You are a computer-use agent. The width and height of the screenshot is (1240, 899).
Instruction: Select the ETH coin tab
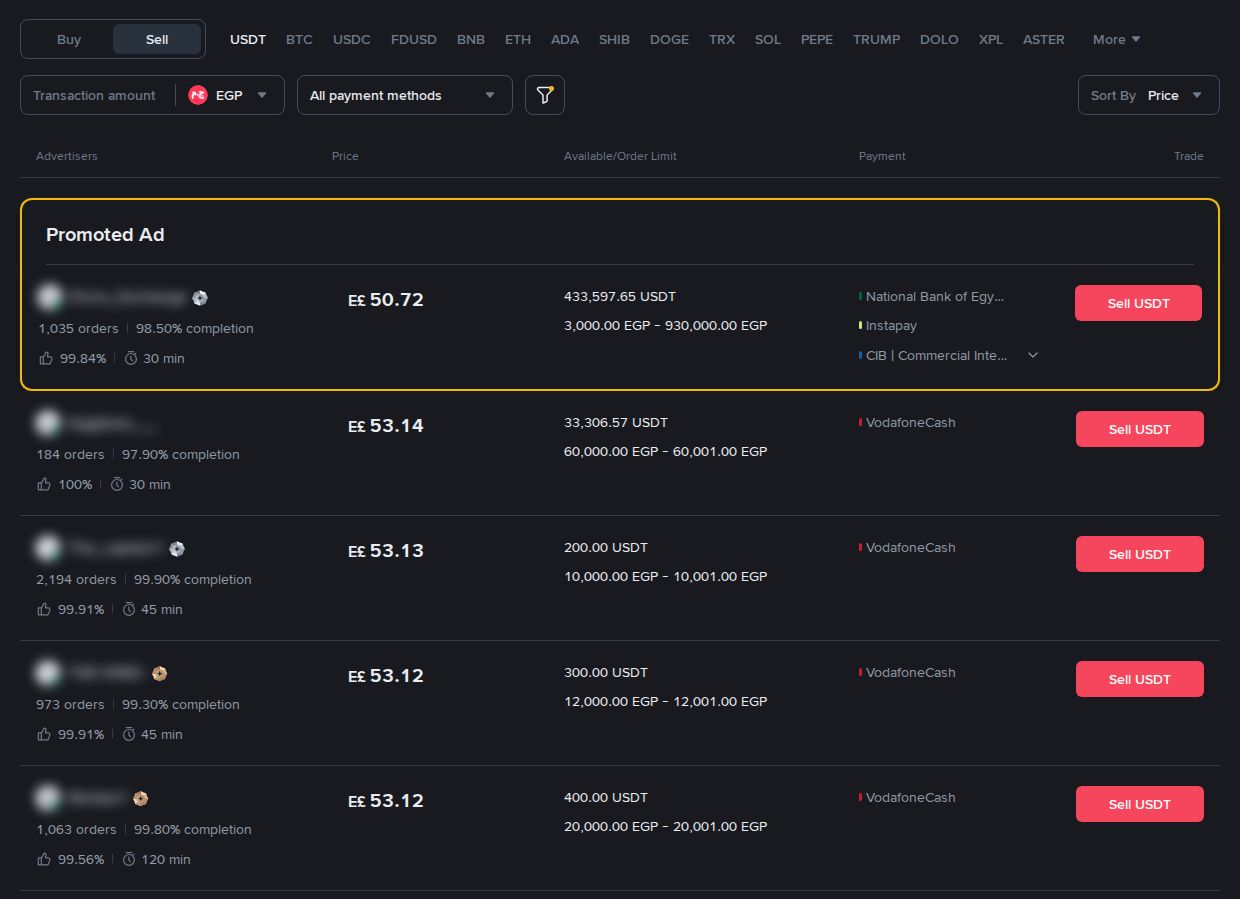[518, 39]
